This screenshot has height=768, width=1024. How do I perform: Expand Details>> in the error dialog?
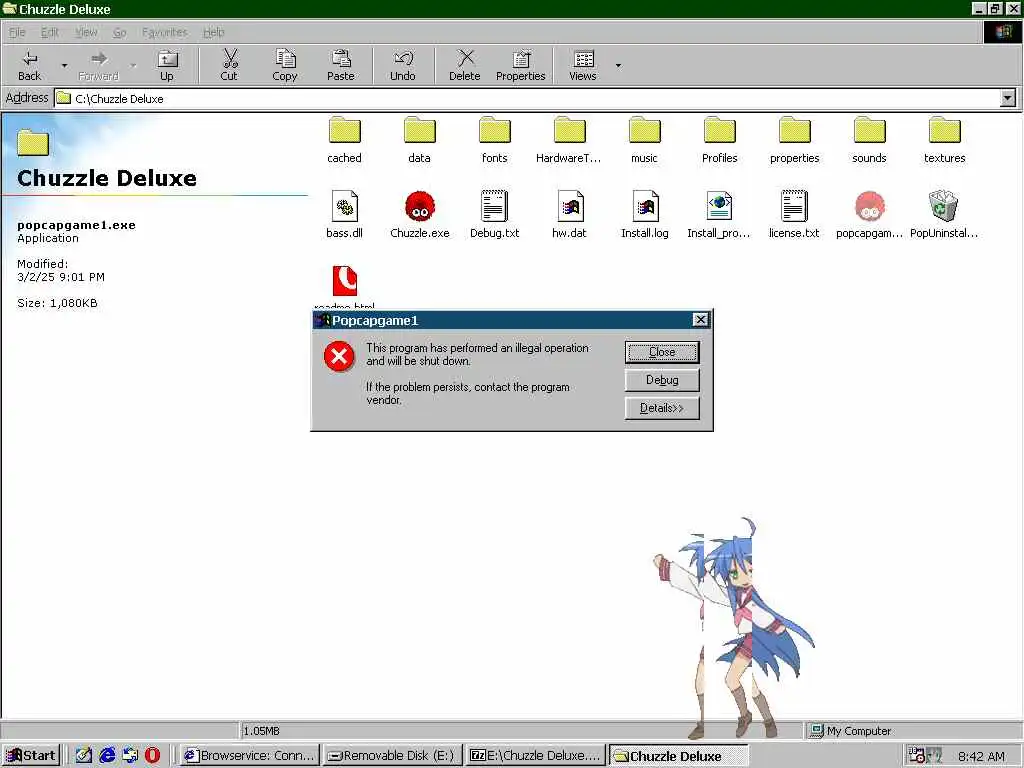click(x=662, y=408)
